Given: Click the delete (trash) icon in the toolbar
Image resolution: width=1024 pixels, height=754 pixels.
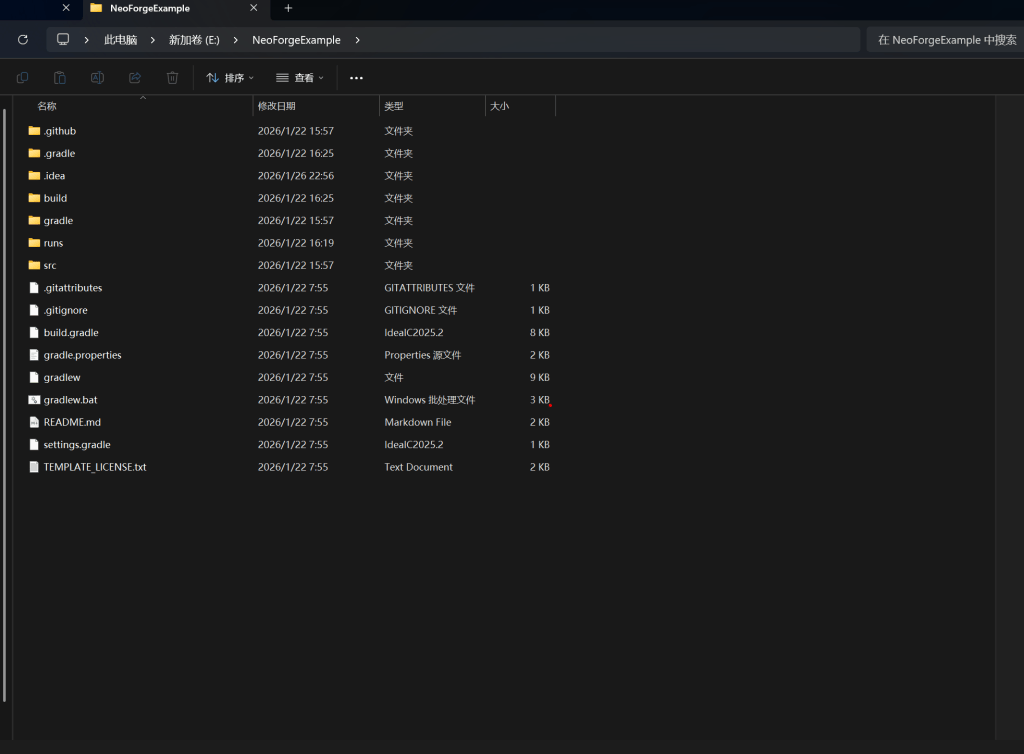Looking at the screenshot, I should coord(172,78).
